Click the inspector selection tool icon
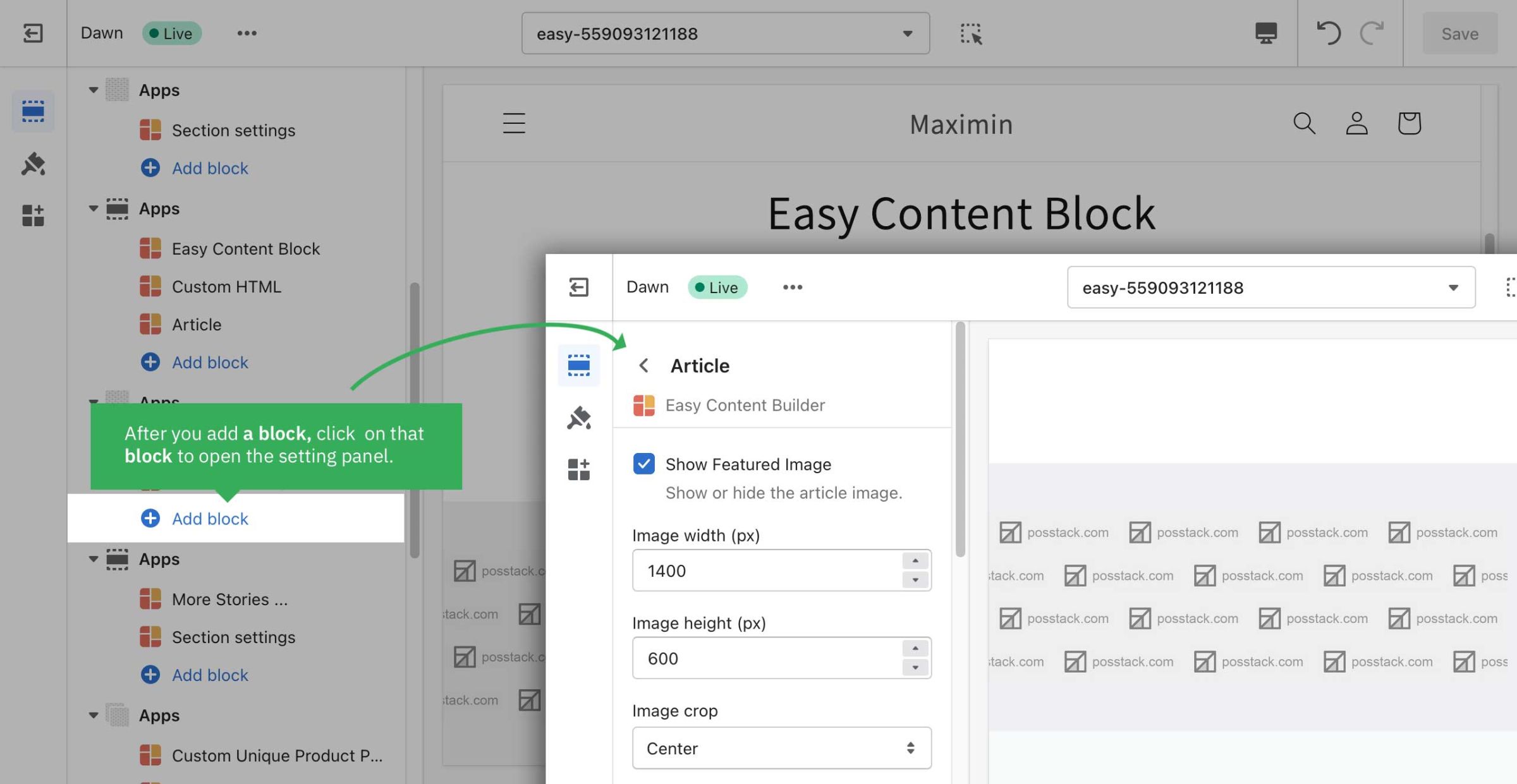 pyautogui.click(x=971, y=33)
